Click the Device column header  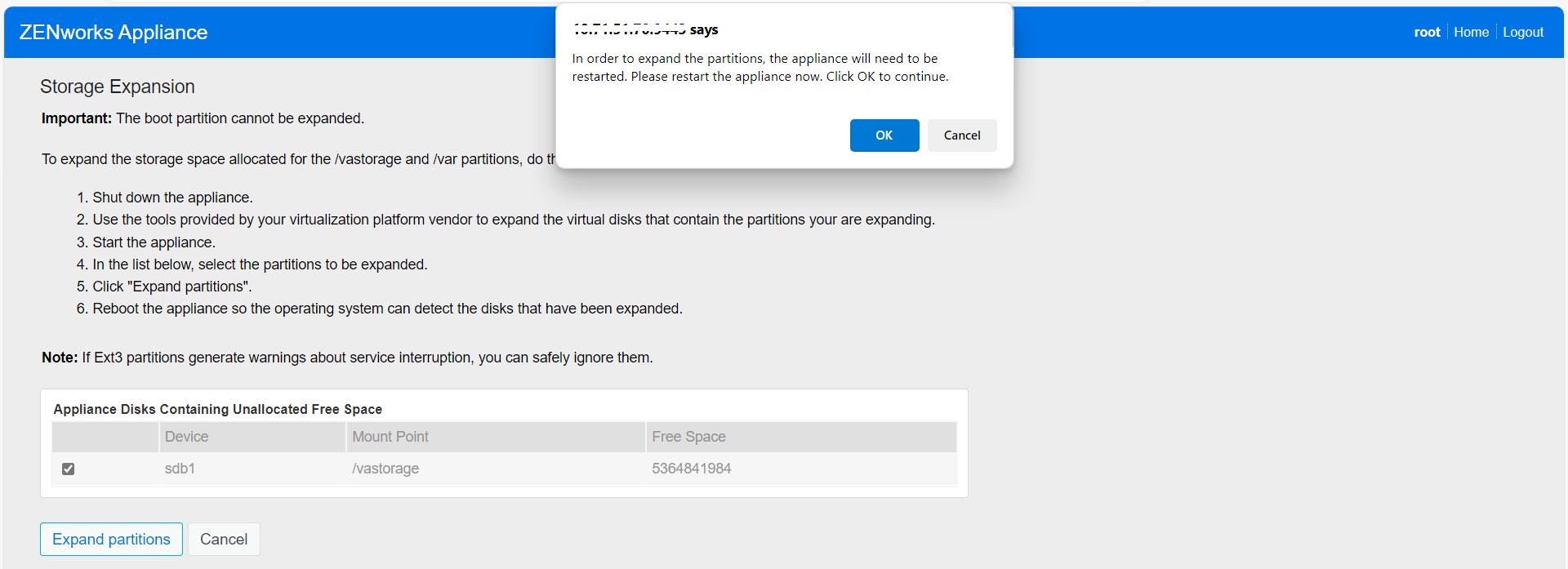[x=186, y=437]
